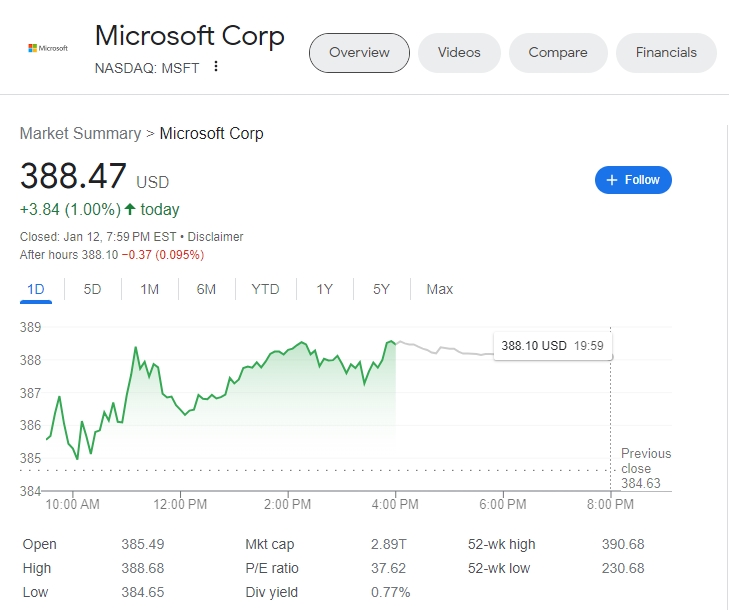Open the Compare tab
Screen dimensions: 729x610
click(557, 52)
